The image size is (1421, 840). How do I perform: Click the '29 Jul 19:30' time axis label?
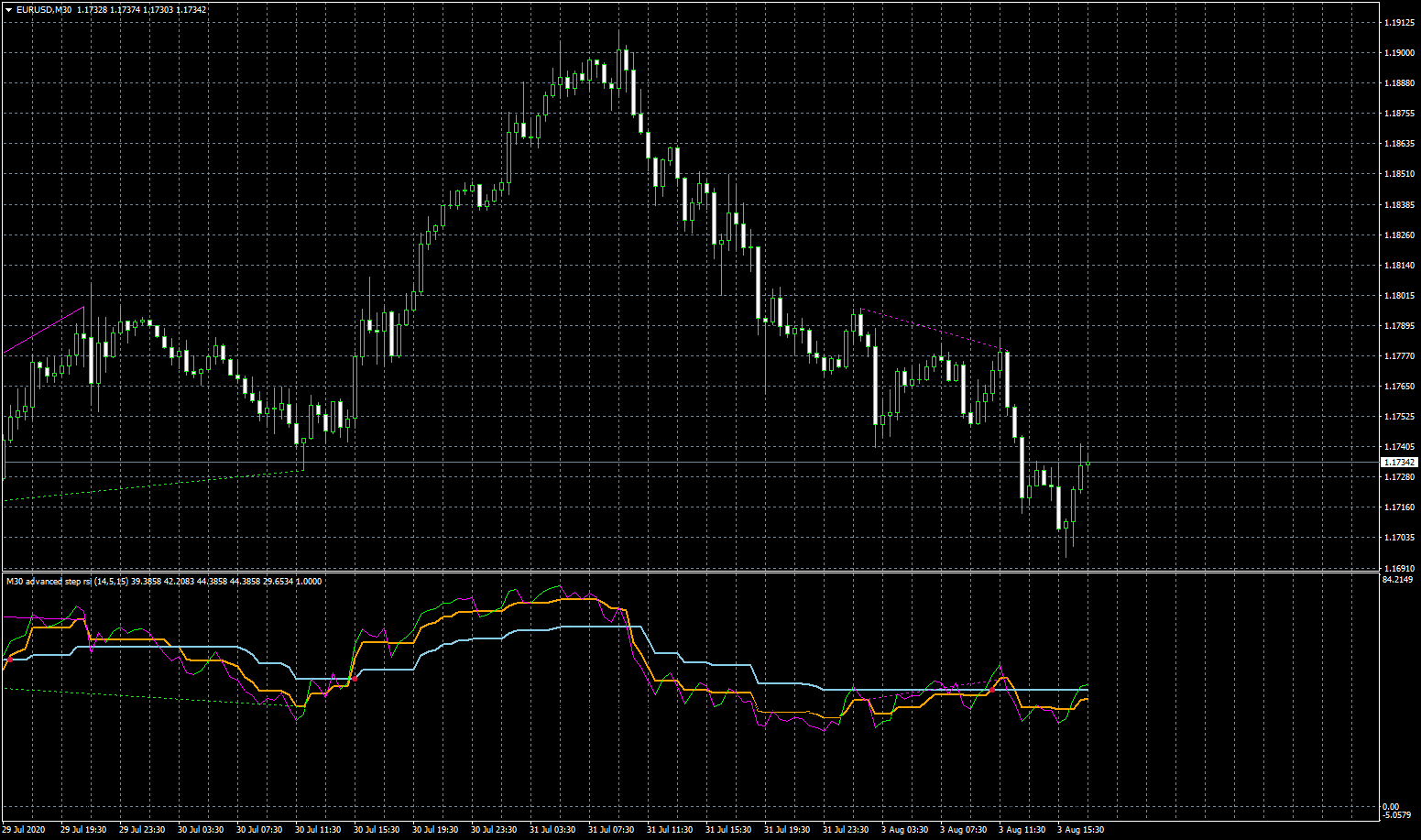pos(83,830)
